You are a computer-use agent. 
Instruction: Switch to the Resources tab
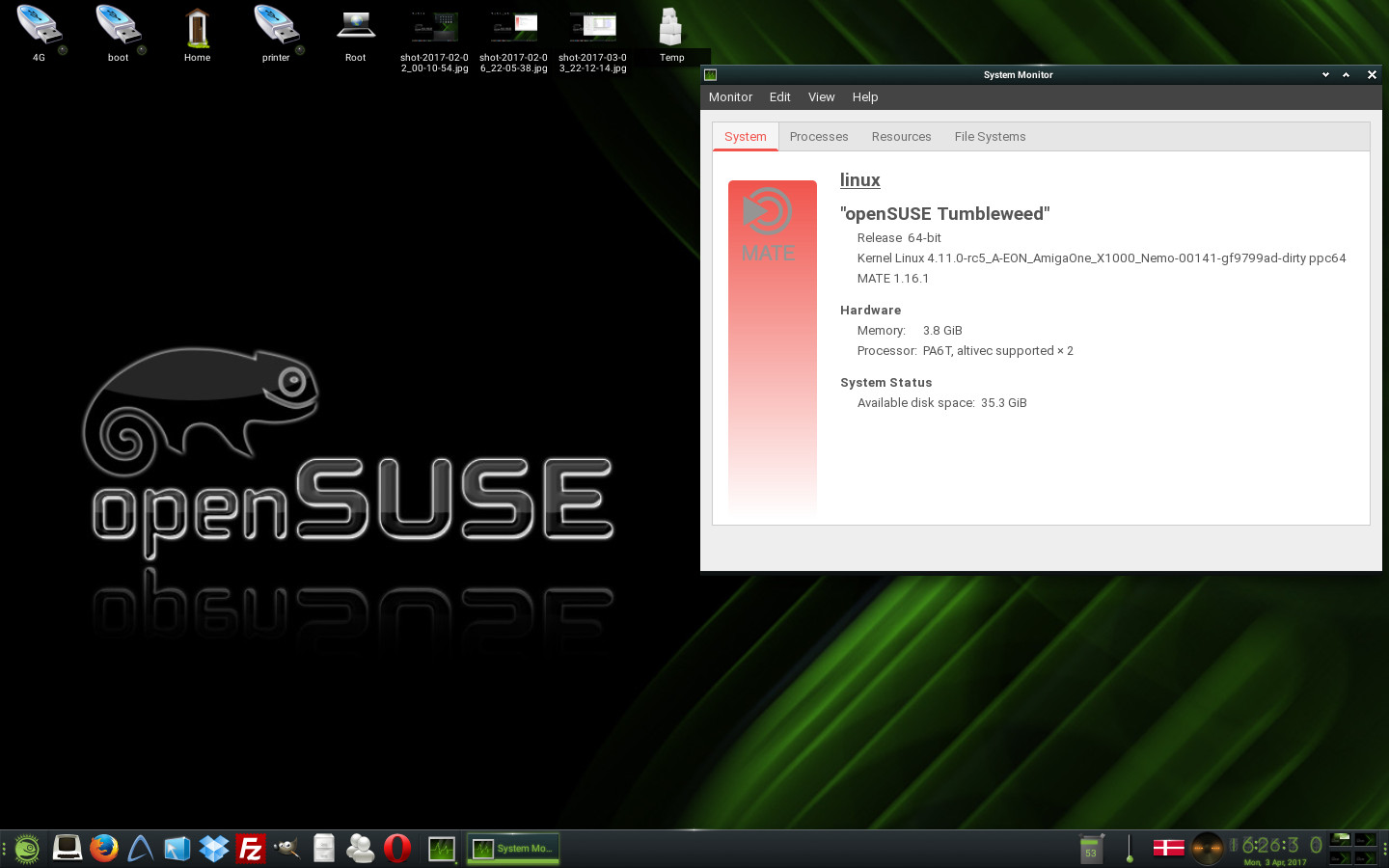[901, 137]
